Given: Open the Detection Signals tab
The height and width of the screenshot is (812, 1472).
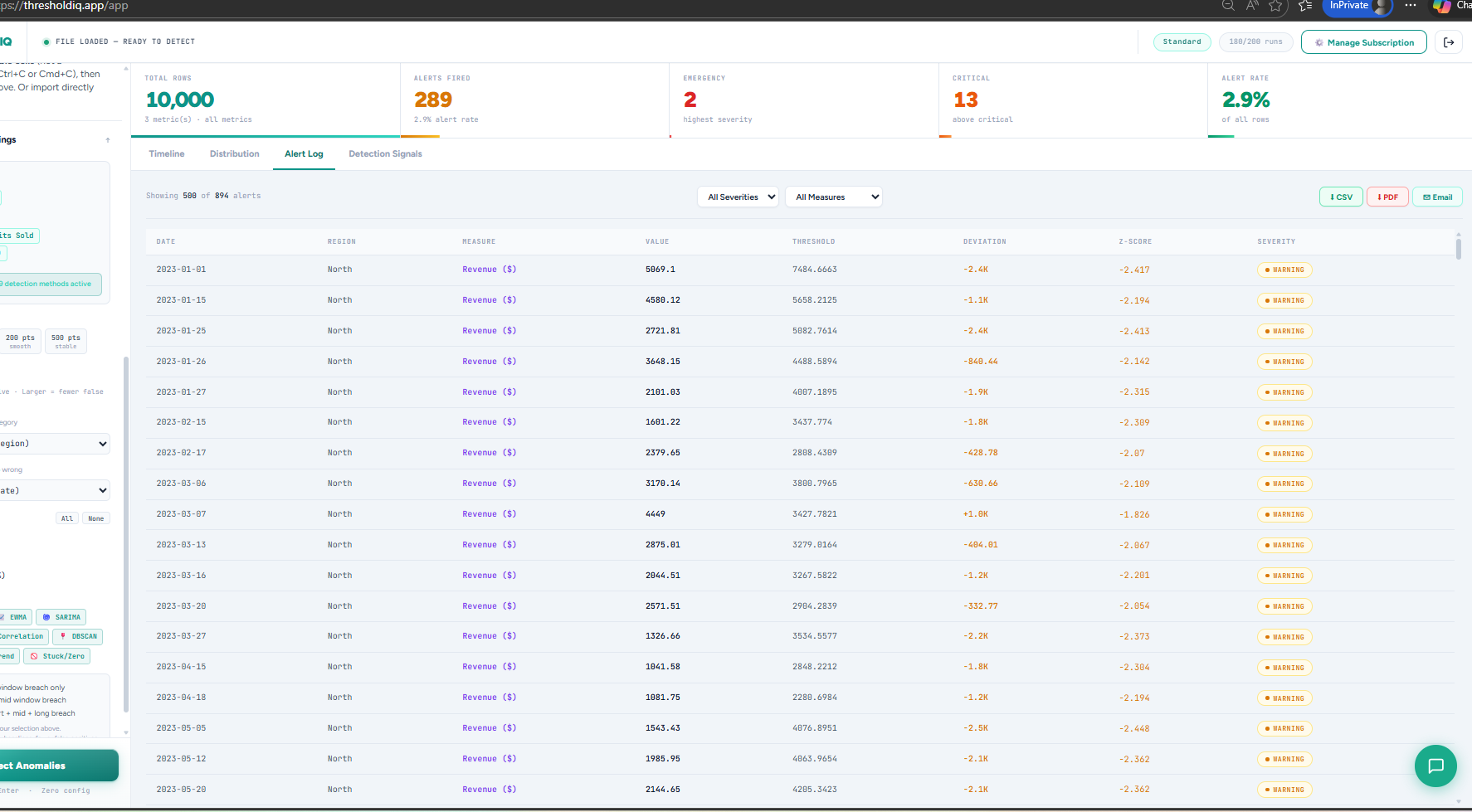Looking at the screenshot, I should (x=385, y=153).
